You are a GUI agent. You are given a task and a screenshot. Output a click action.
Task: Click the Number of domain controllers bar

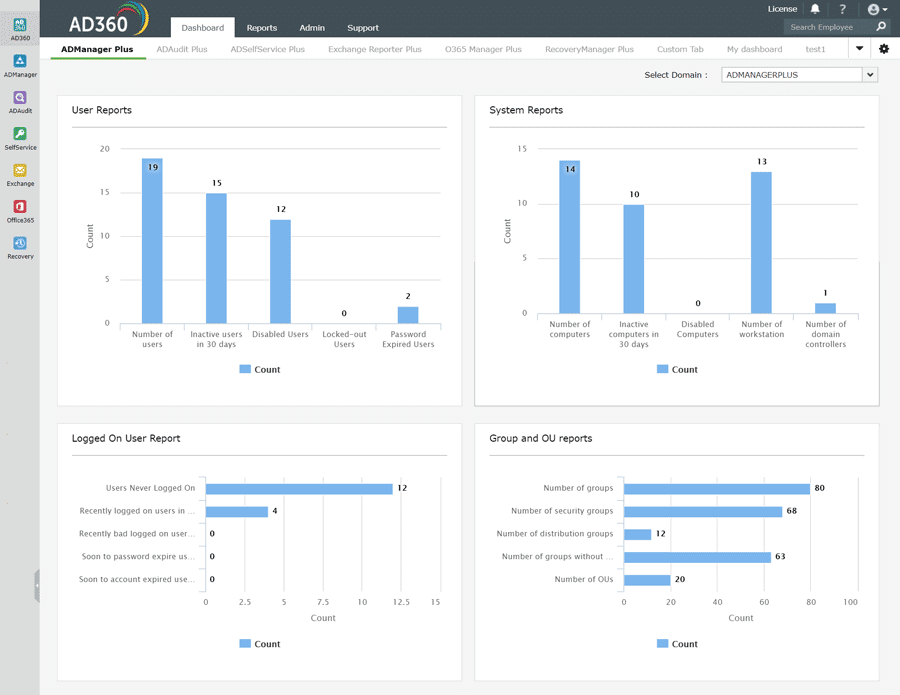pos(825,308)
